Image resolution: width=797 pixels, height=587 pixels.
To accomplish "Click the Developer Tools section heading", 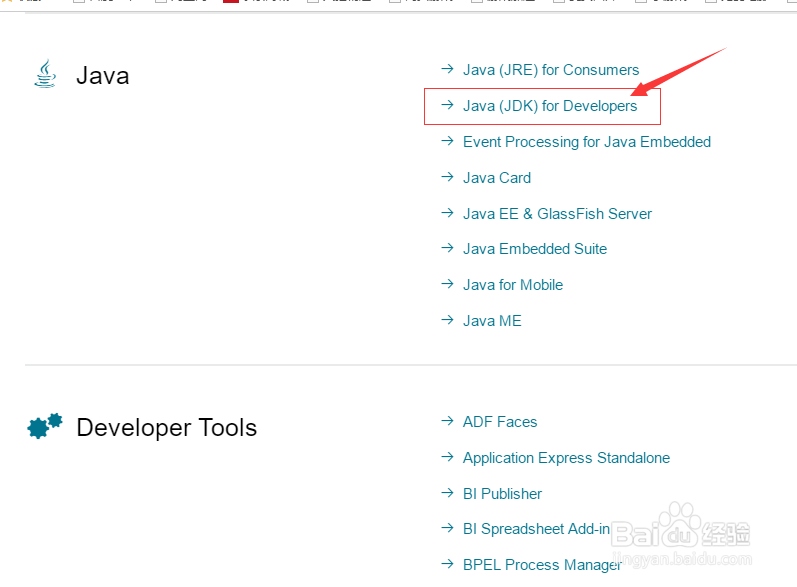I will (167, 428).
